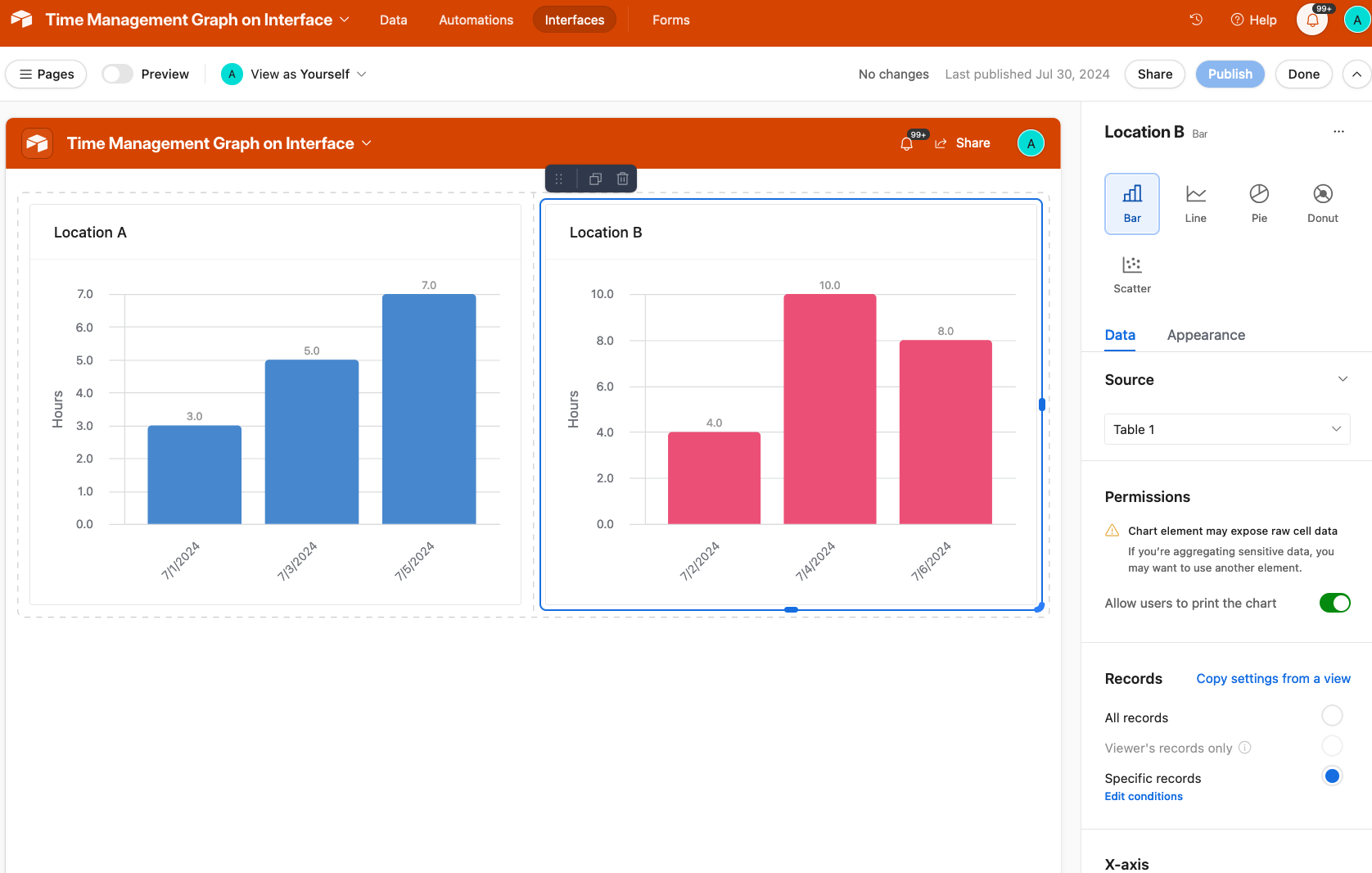Open the base name dropdown in top bar

pos(198,20)
